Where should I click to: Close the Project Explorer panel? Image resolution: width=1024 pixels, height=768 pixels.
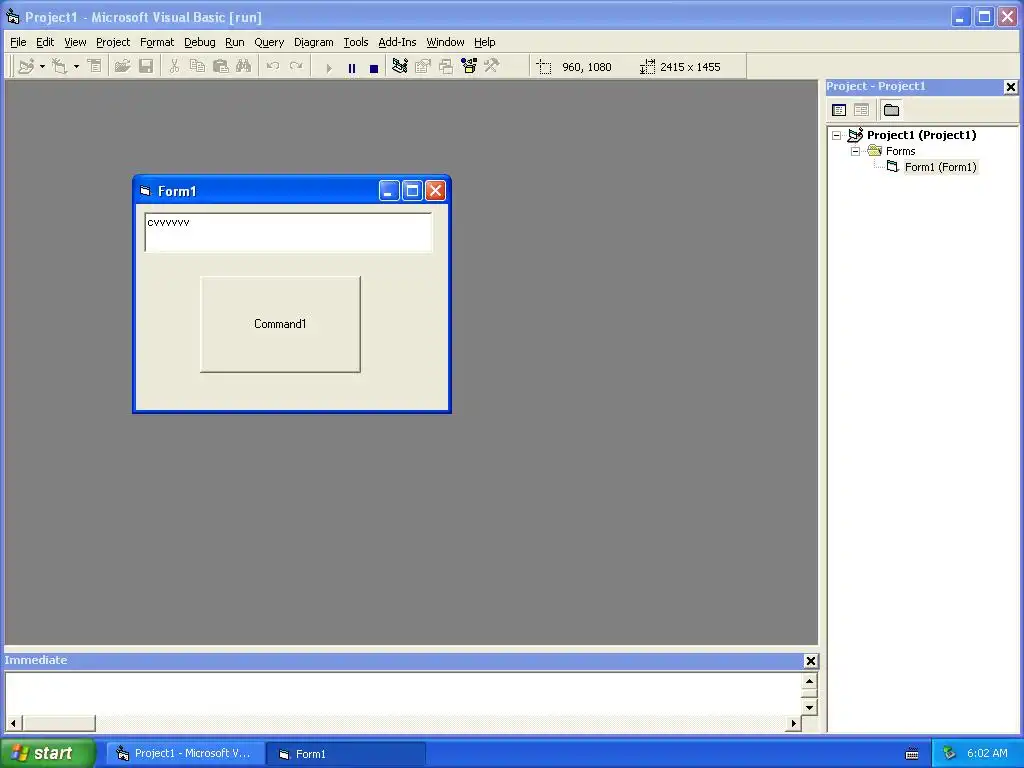[x=1010, y=87]
